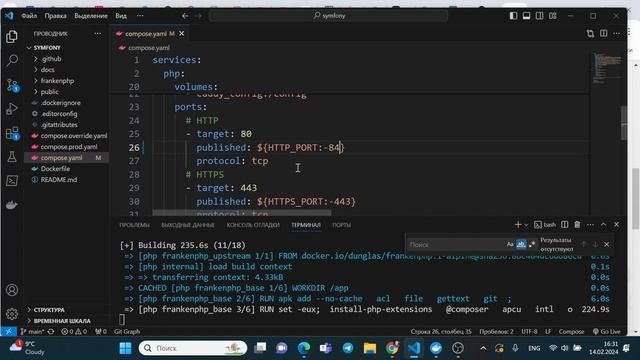Image resolution: width=640 pixels, height=360 pixels.
Task: Open the Вид menu
Action: (121, 16)
